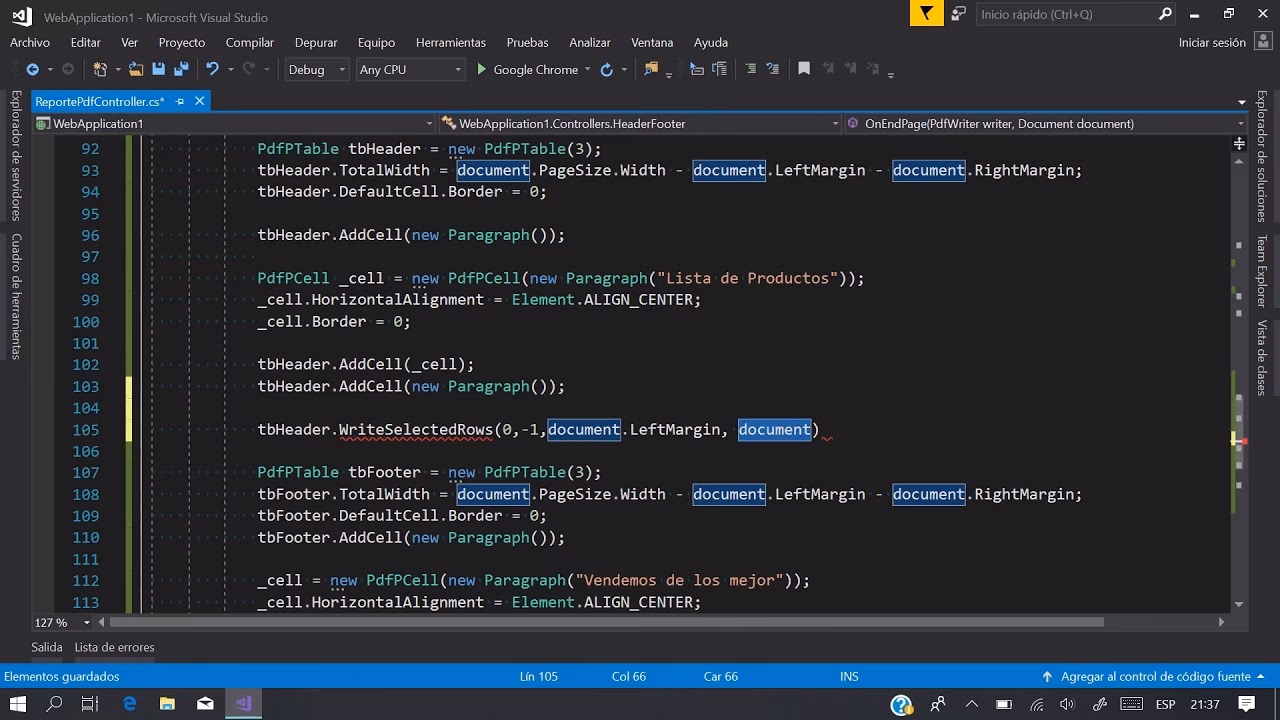
Task: Click the browser refresh icon after Google Chrome
Action: coord(606,69)
